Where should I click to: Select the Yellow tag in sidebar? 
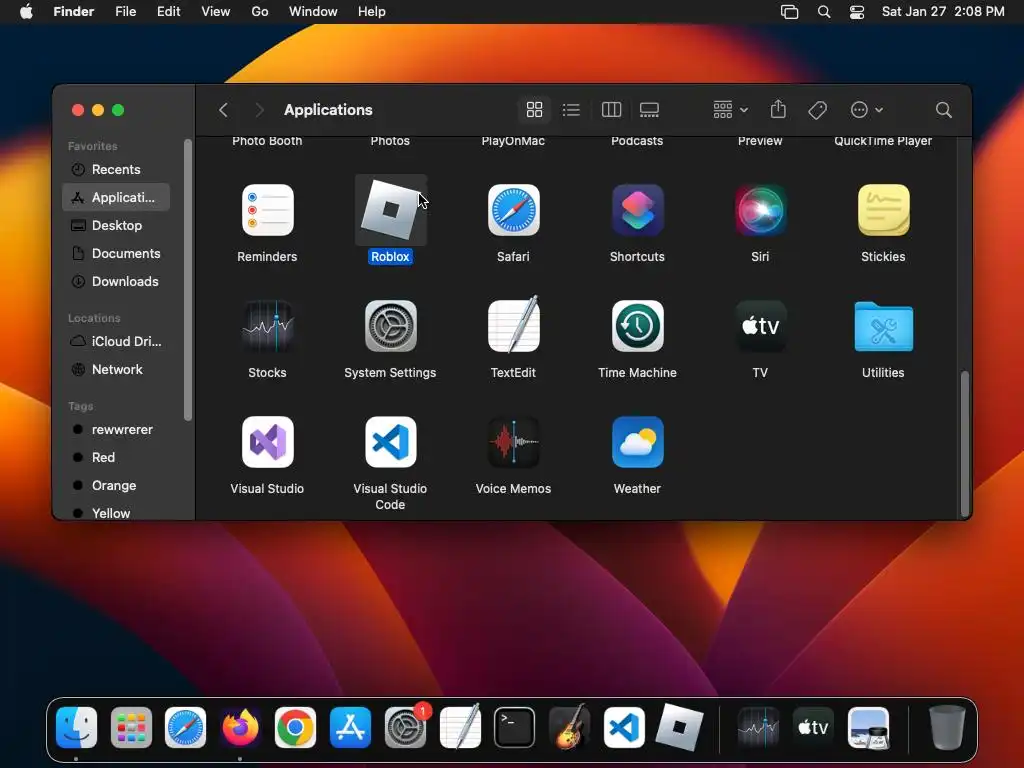(116, 513)
